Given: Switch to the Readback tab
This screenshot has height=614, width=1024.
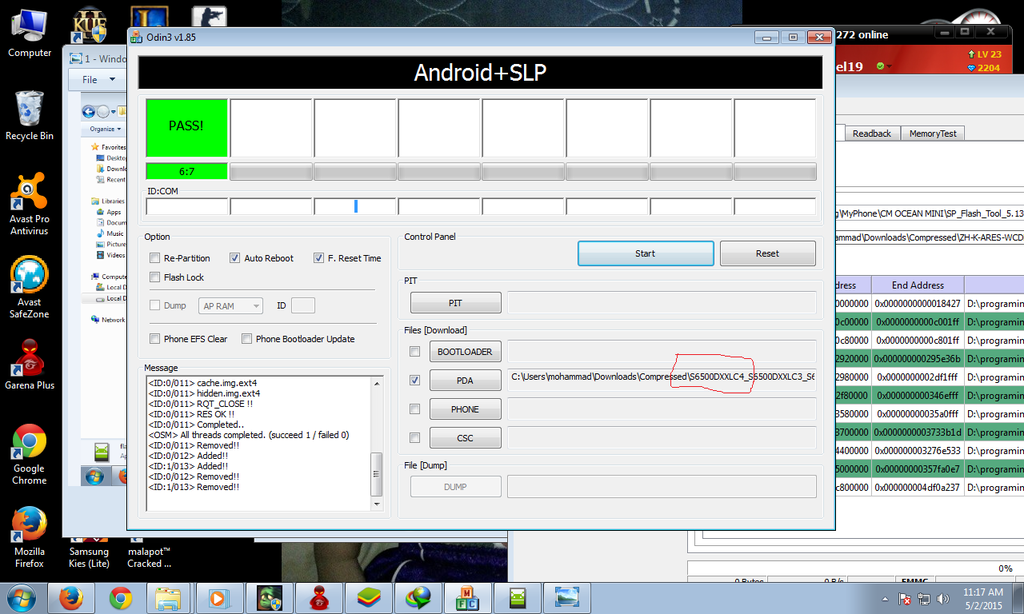Looking at the screenshot, I should (x=871, y=133).
